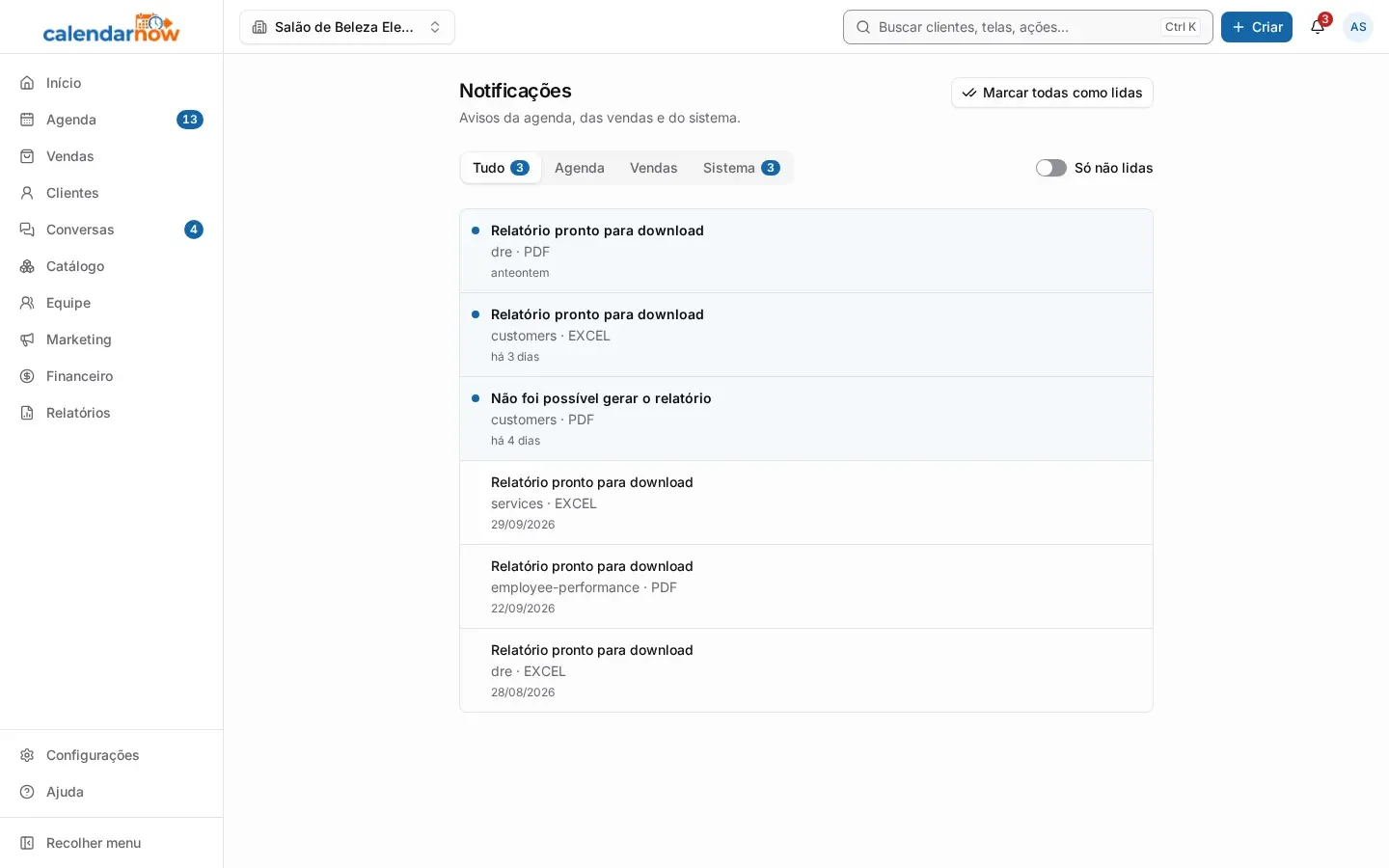Open Marketing megaphone icon
The height and width of the screenshot is (868, 1389).
click(27, 339)
